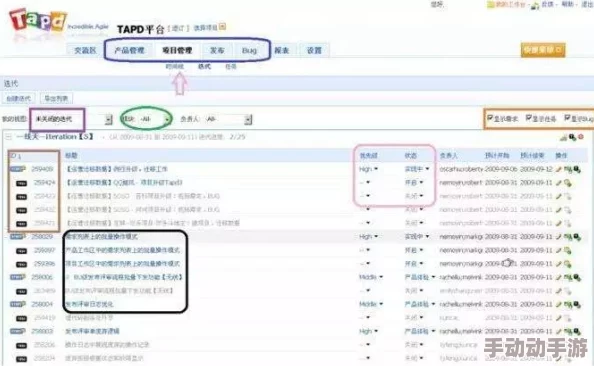Toggle the 显示任务 checkbox
Image resolution: width=594 pixels, height=366 pixels.
click(529, 118)
